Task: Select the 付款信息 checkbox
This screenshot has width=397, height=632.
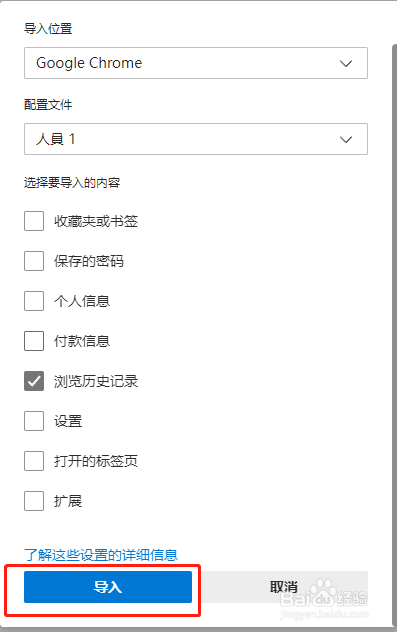Action: point(34,341)
